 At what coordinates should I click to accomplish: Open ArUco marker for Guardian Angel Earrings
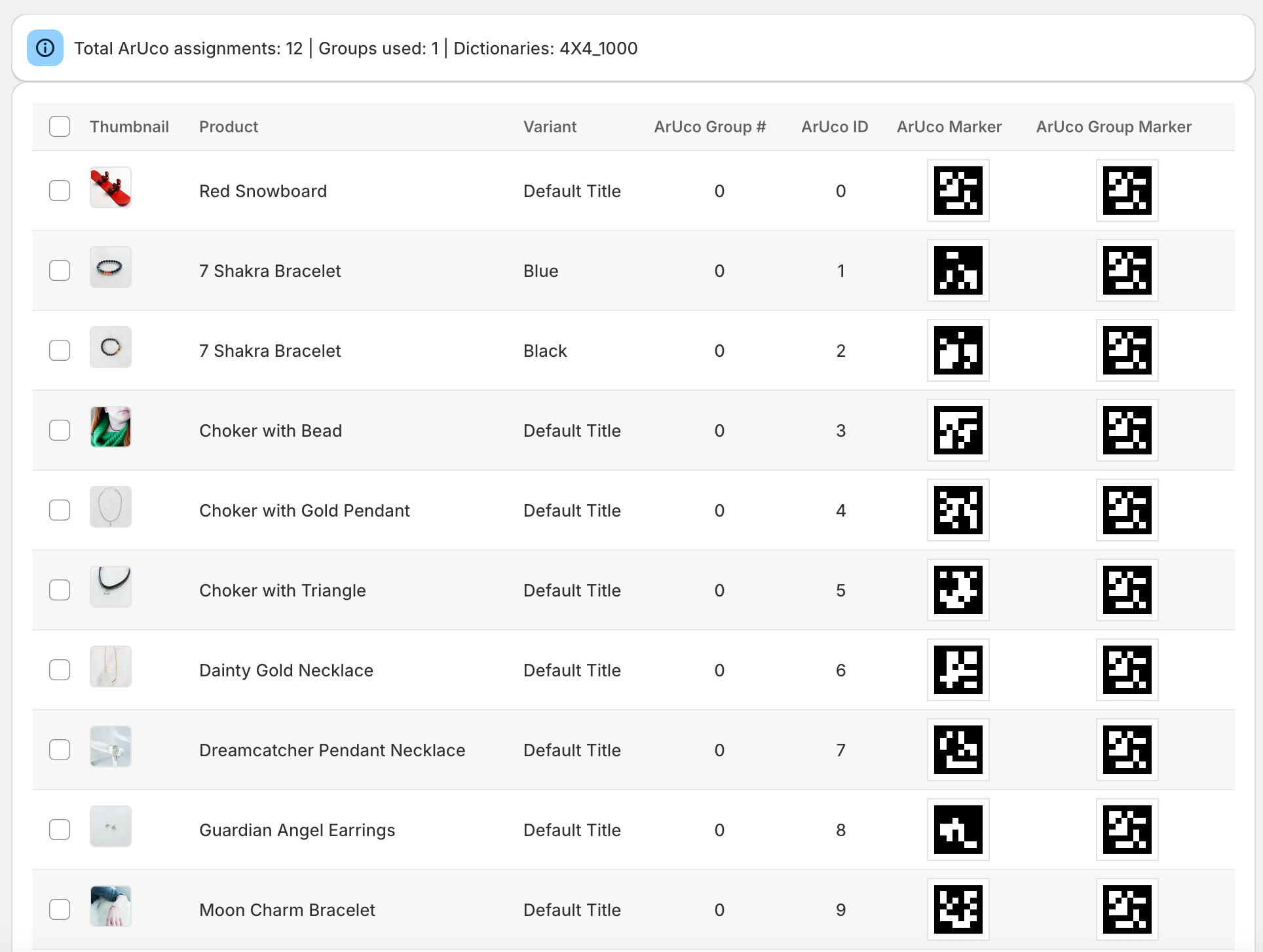tap(958, 830)
